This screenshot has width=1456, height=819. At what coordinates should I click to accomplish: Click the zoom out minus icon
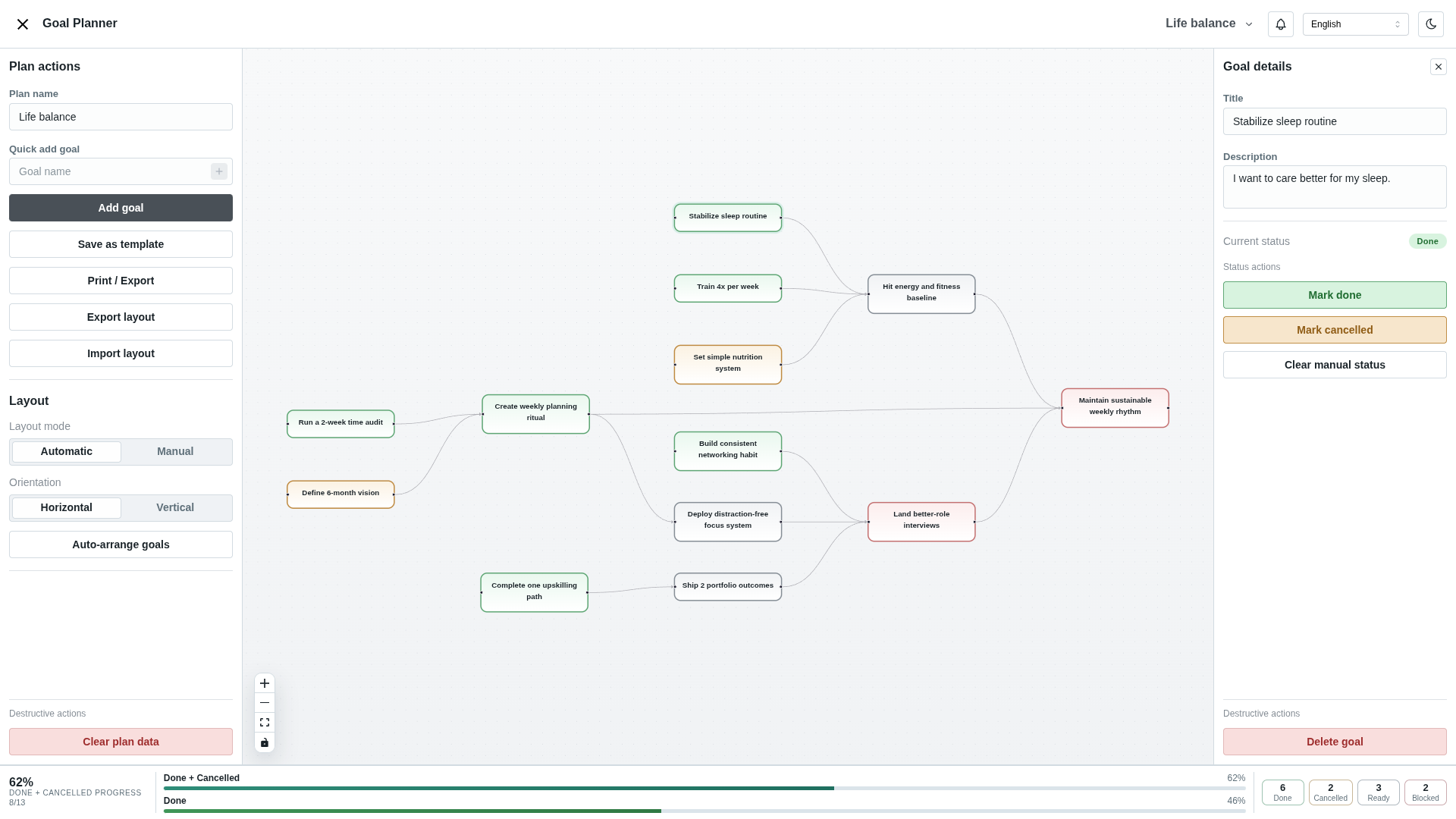[265, 703]
